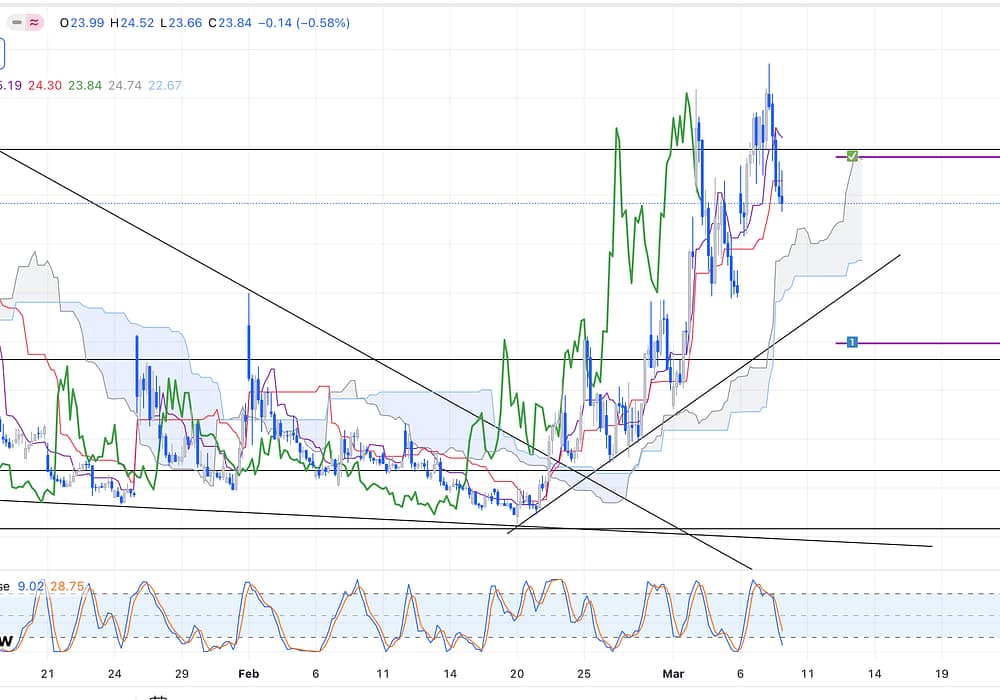Click the Feb label on the time axis
The width and height of the screenshot is (1000, 700).
pyautogui.click(x=248, y=674)
